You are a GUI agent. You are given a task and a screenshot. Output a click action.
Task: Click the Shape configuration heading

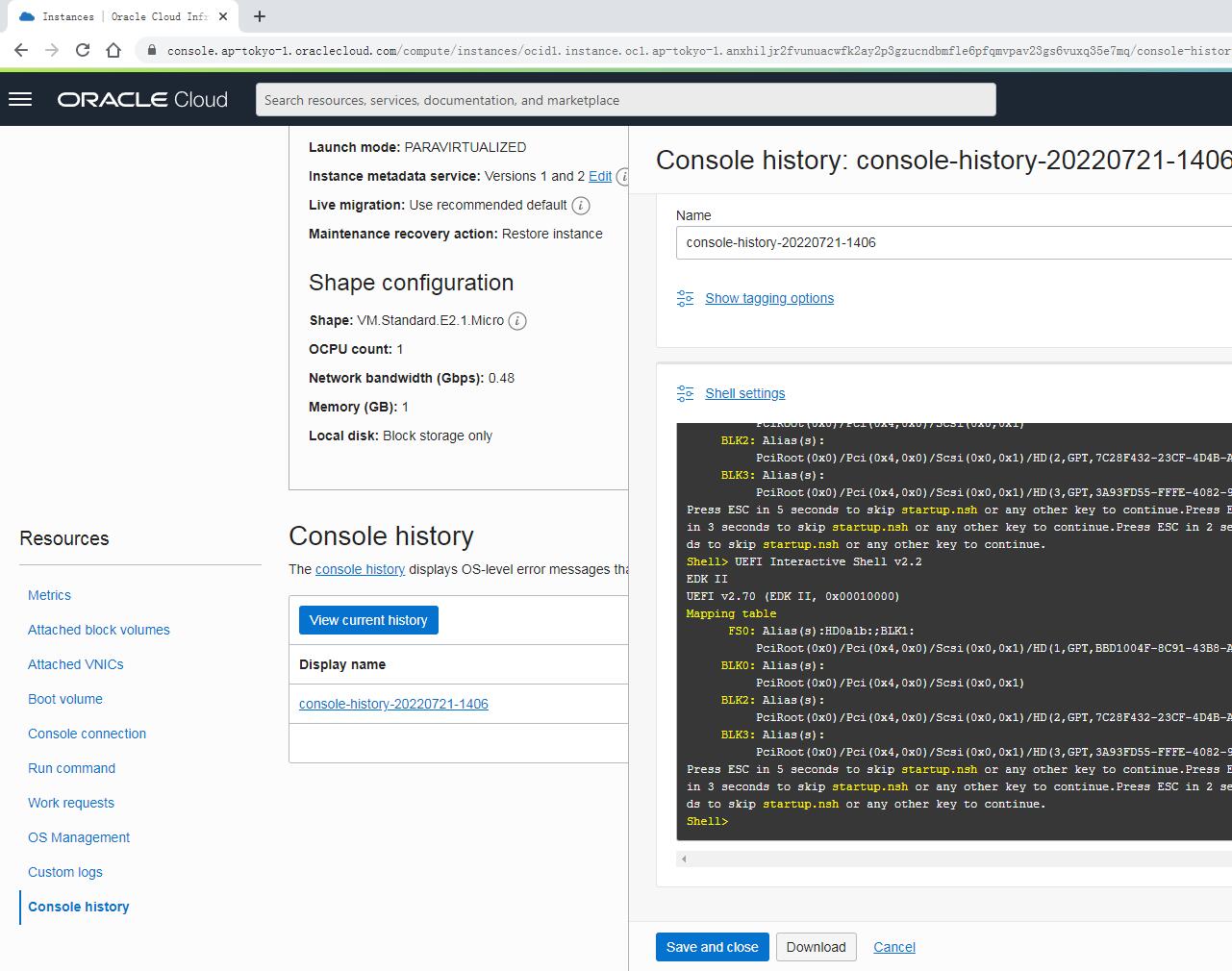click(412, 283)
